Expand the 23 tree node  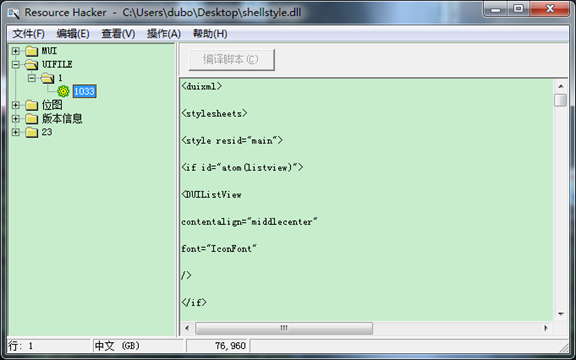15,132
